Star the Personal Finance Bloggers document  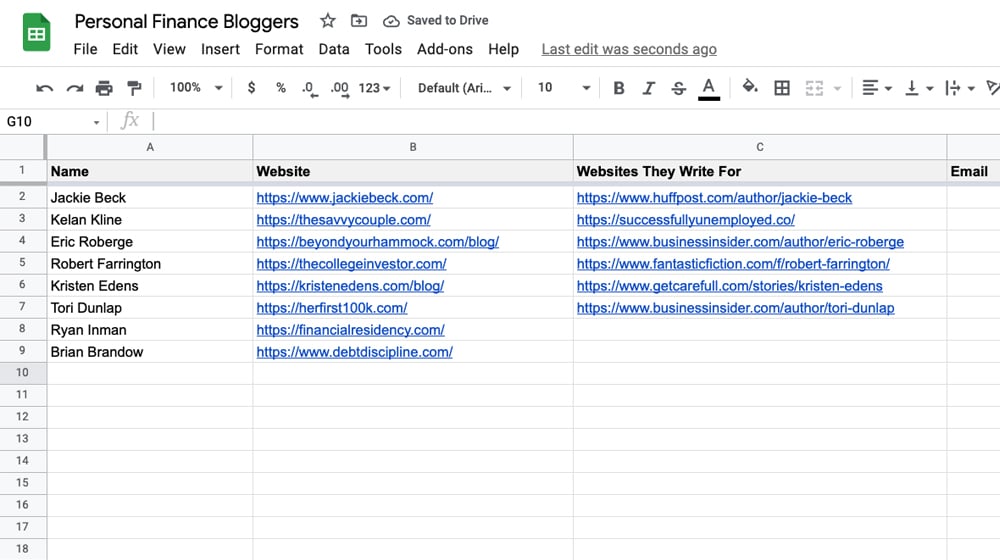click(x=328, y=20)
